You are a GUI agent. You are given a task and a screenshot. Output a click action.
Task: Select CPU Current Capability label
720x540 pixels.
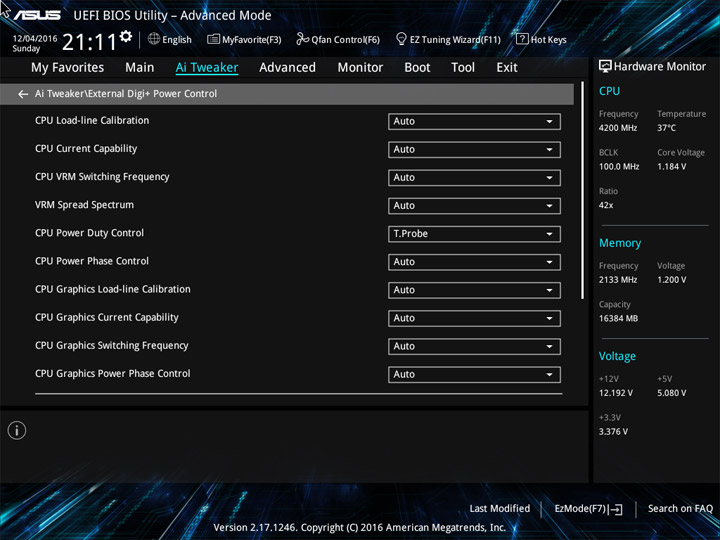click(x=86, y=149)
